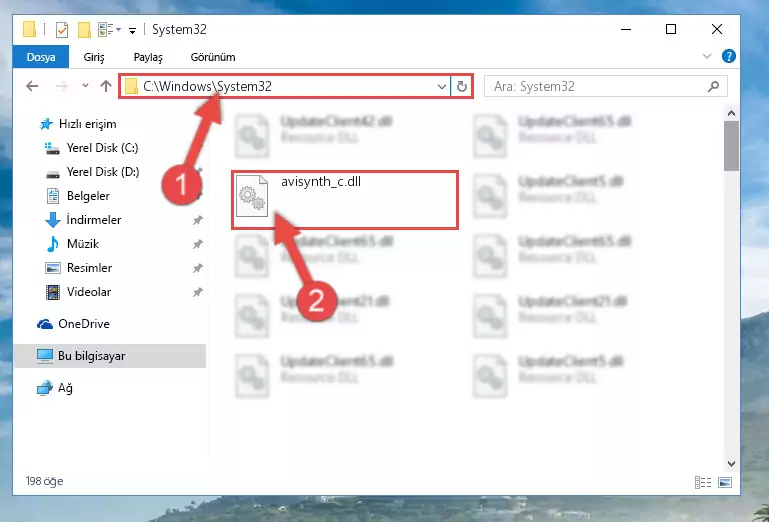Click the magnifier search icon
769x522 pixels.
pos(714,86)
